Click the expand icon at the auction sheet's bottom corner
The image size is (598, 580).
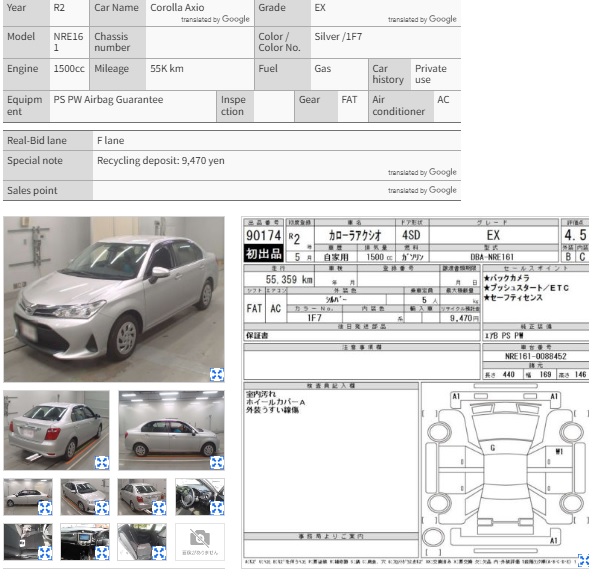584,560
